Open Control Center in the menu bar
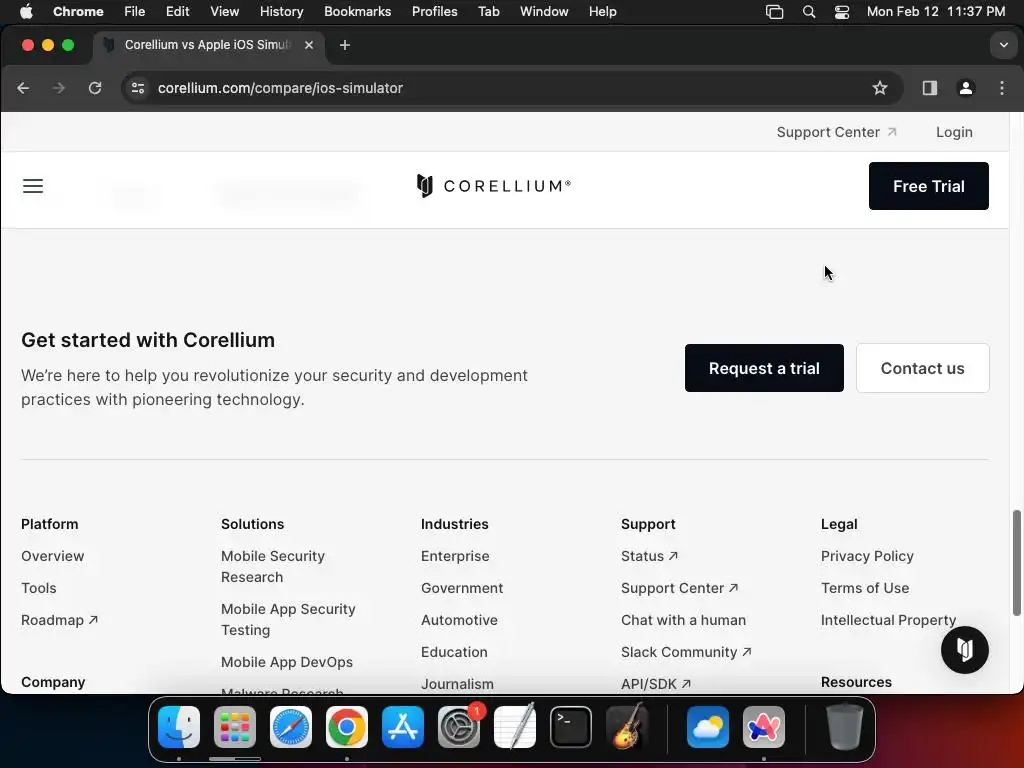 [842, 12]
